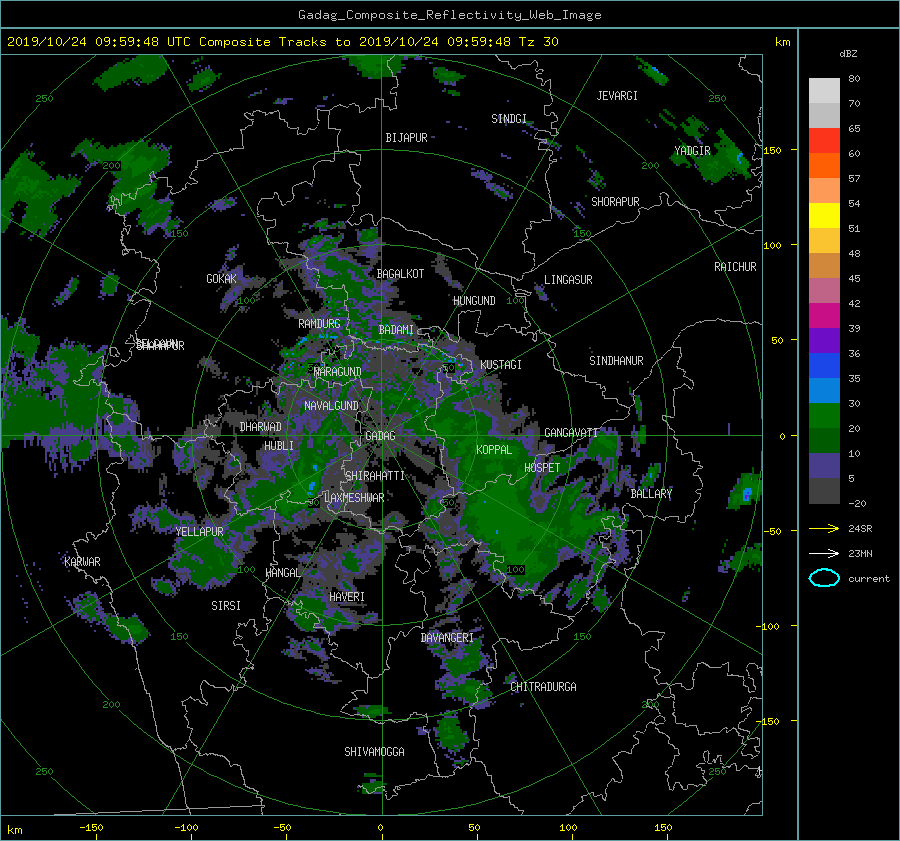The image size is (900, 841).
Task: Pick the magenta 42 dBZ color swatch
Action: [x=824, y=315]
